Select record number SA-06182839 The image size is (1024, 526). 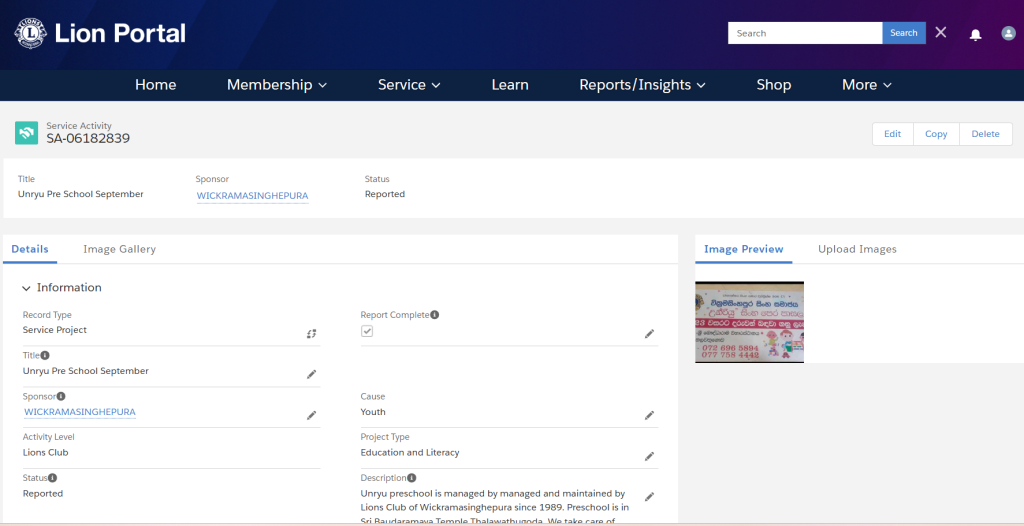[88, 139]
